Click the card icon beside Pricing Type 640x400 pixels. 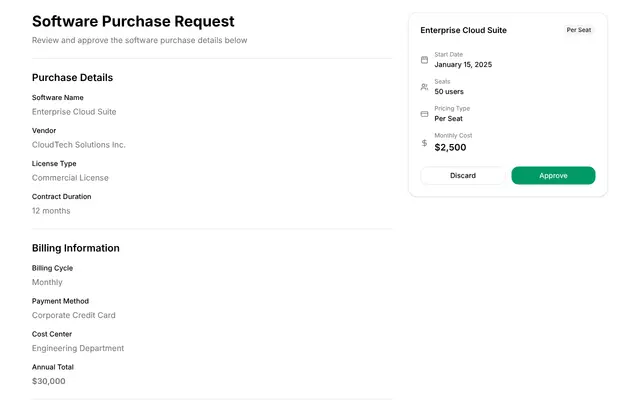pyautogui.click(x=424, y=114)
